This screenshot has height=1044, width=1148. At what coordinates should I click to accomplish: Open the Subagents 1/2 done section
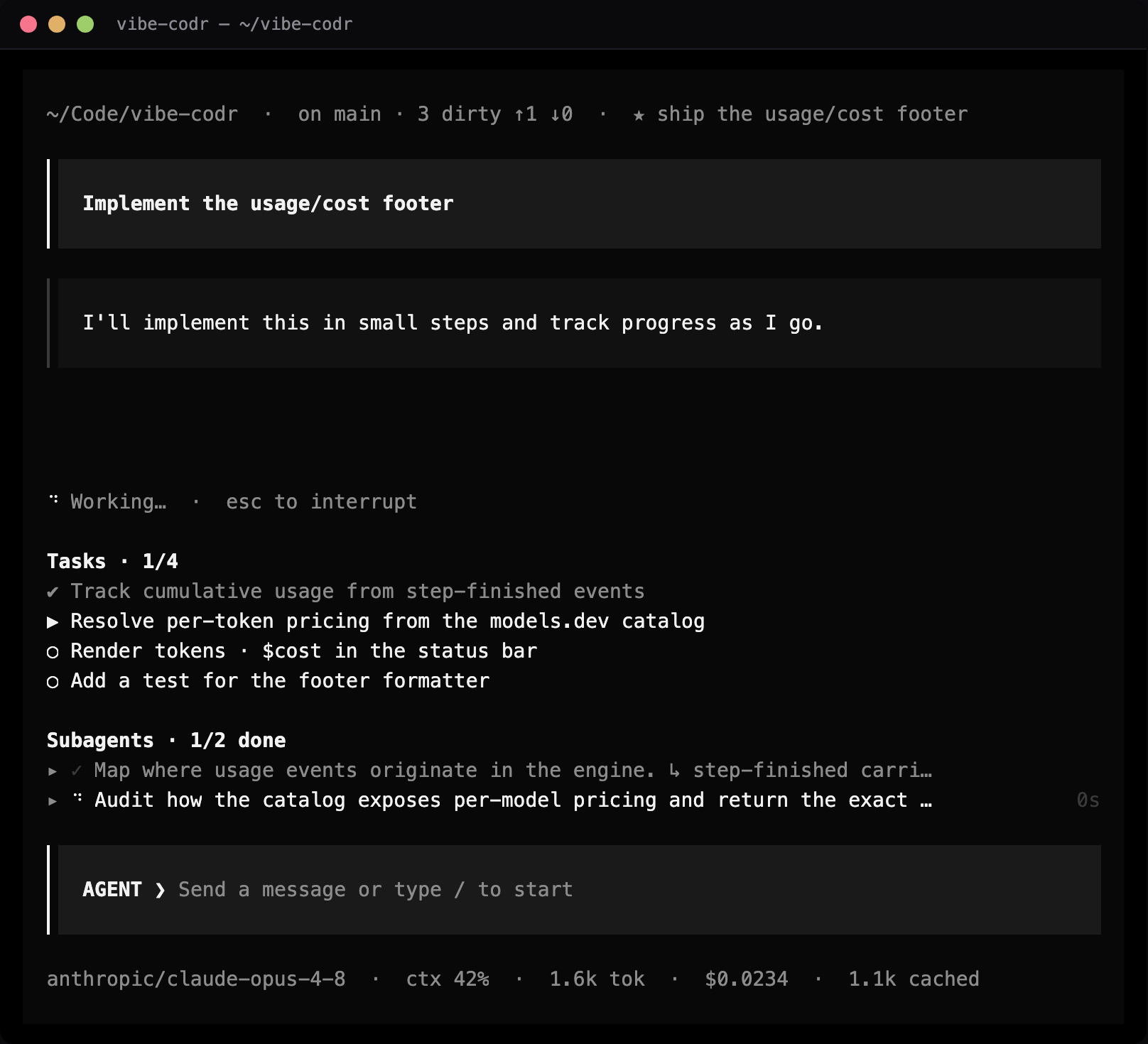166,740
